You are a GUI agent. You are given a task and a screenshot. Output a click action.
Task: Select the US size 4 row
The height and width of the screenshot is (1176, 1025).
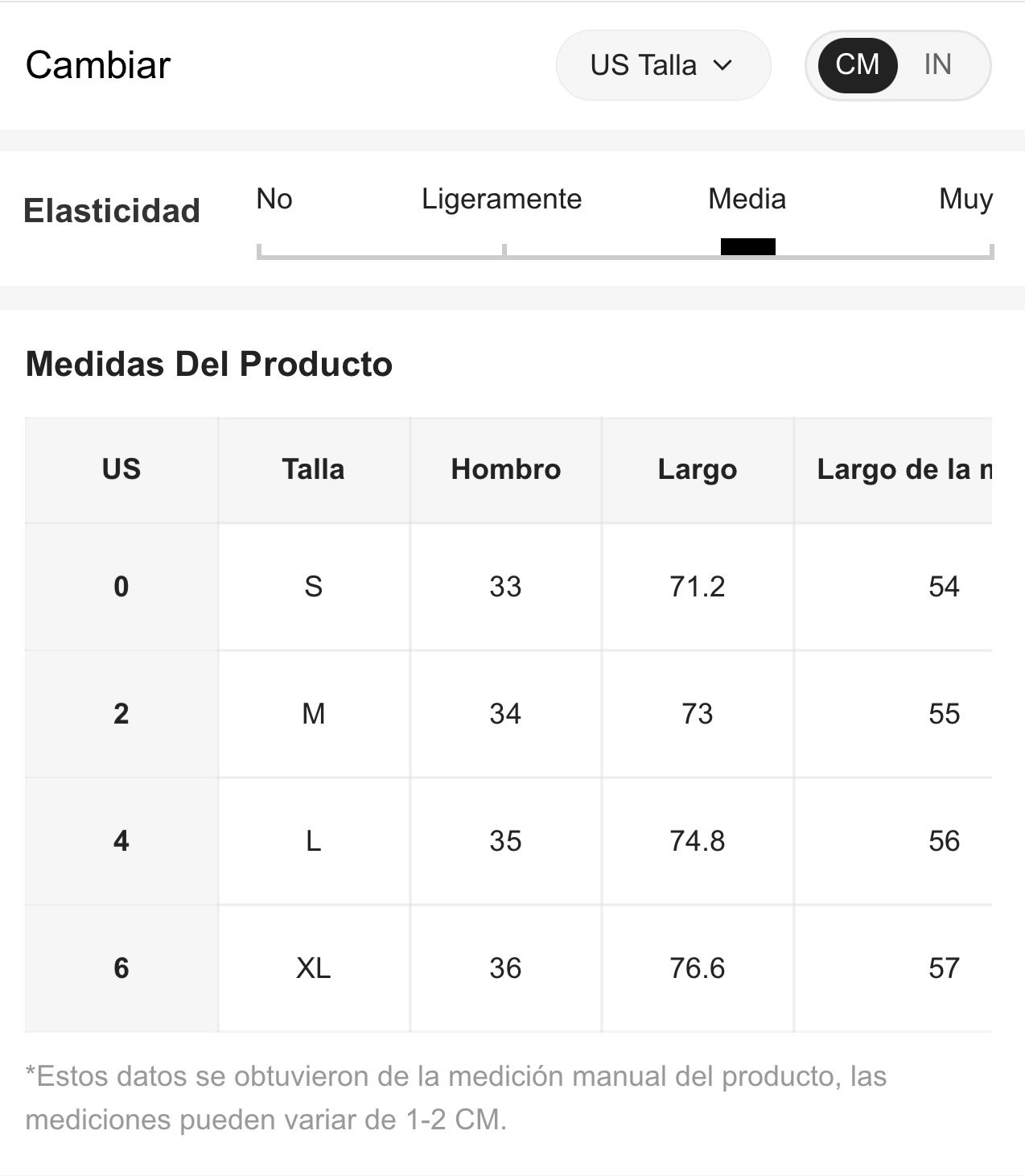pyautogui.click(x=121, y=841)
